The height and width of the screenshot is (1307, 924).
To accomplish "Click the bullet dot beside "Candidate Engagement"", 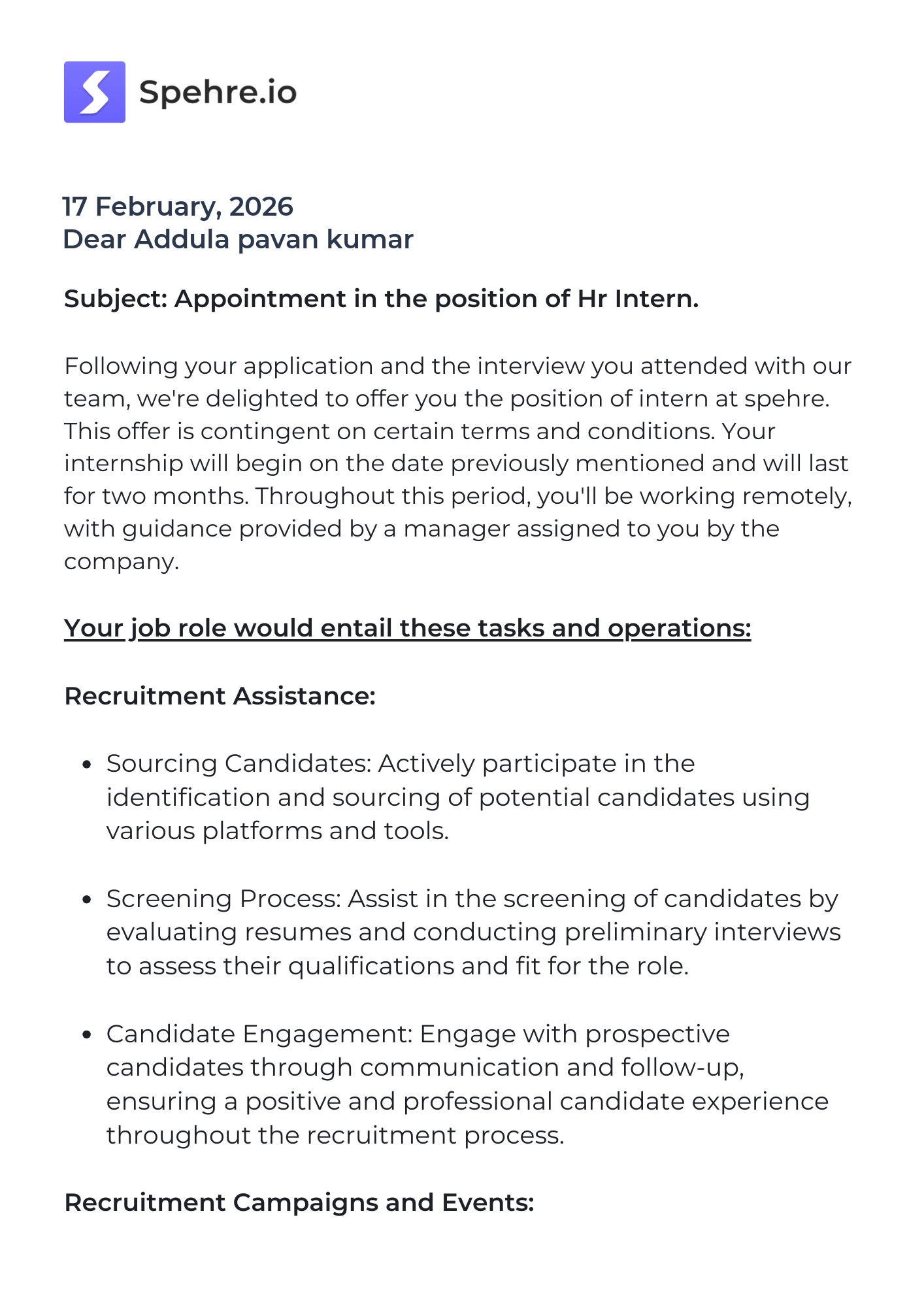I will tap(87, 1035).
